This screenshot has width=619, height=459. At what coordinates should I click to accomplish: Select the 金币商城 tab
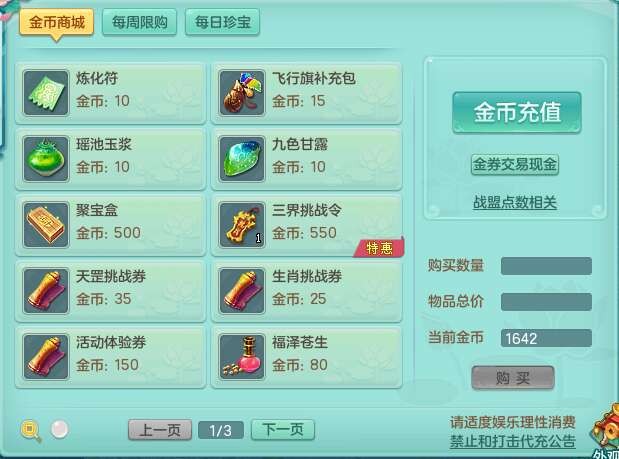56,23
